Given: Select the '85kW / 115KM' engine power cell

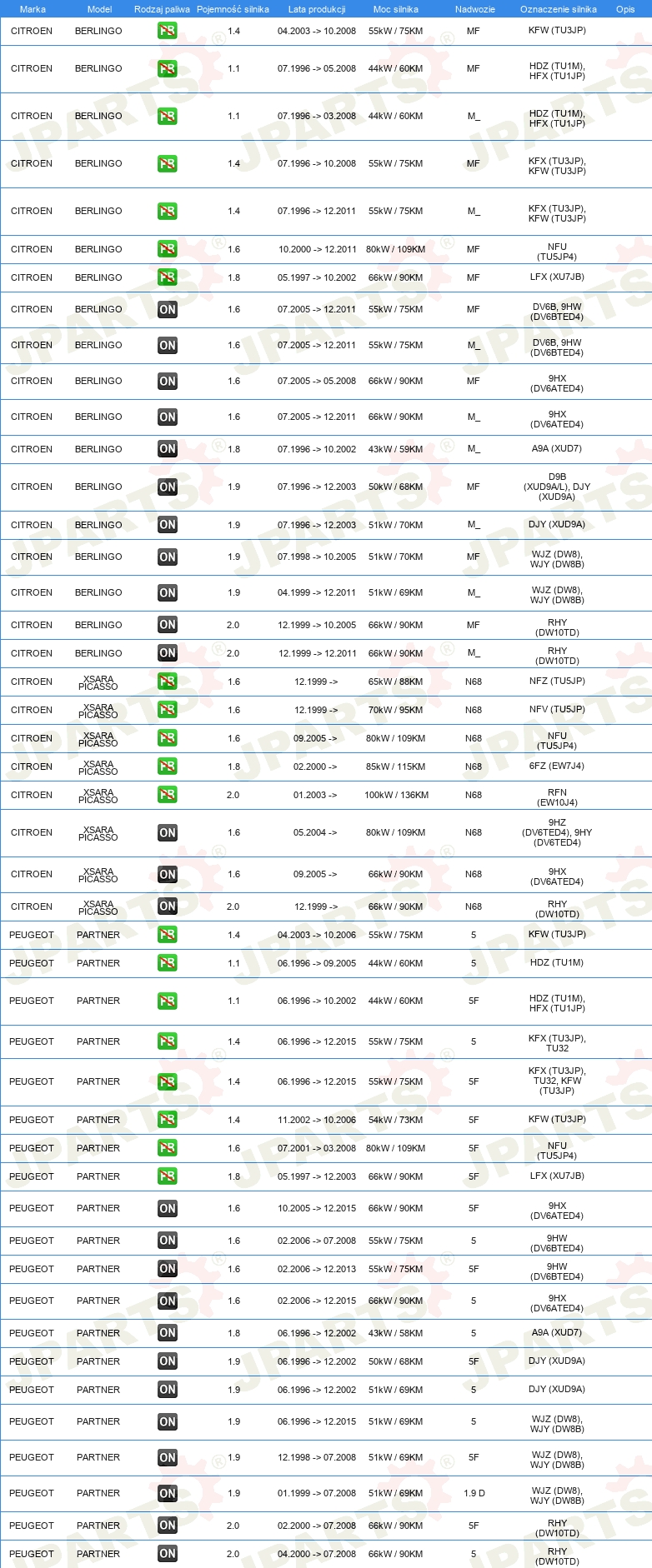Looking at the screenshot, I should pyautogui.click(x=396, y=767).
